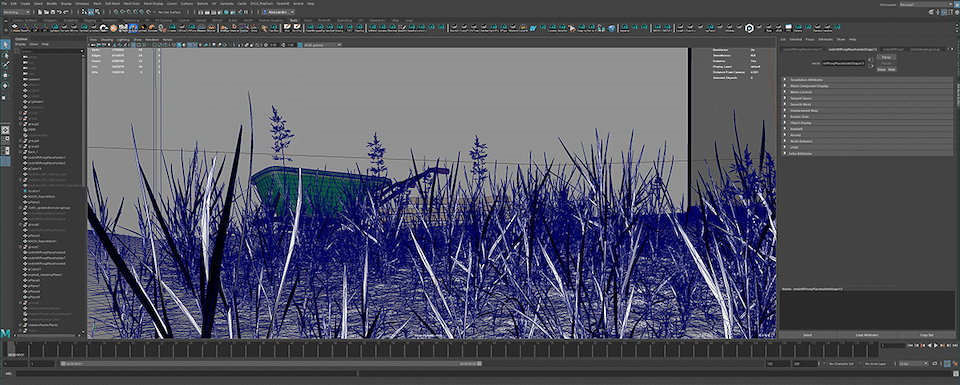Click the mesh name field in Attribute Editor
The width and height of the screenshot is (960, 385).
(x=844, y=63)
